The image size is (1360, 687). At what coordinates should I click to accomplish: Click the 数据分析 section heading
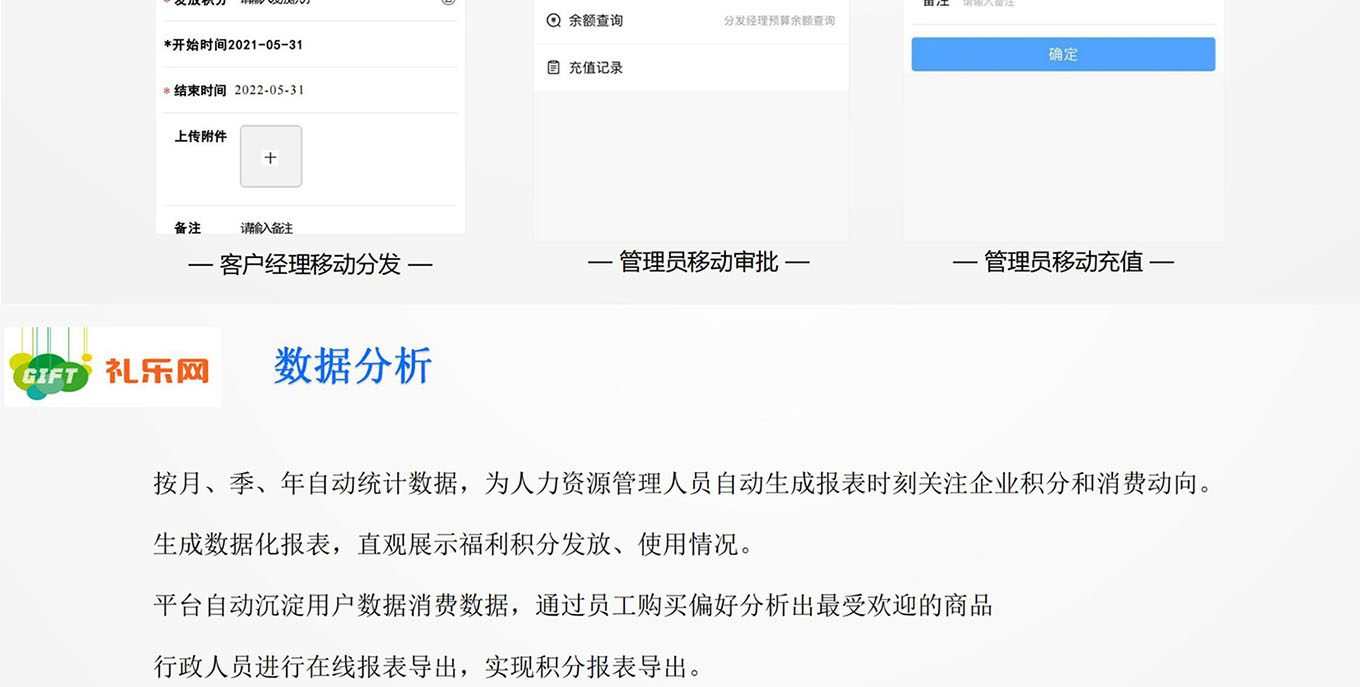tap(352, 366)
